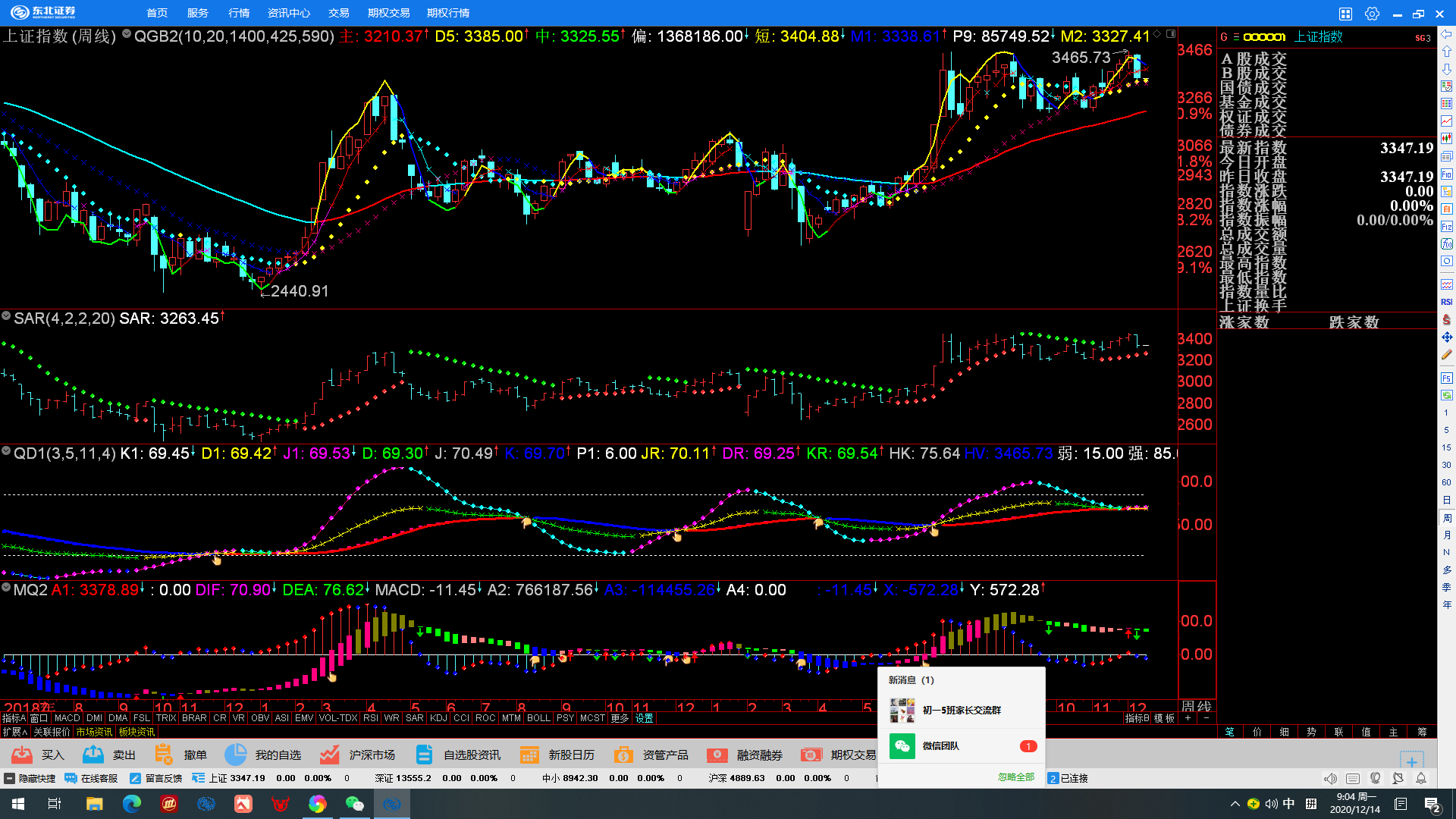Click the sound speaker icon in status bar
1456x819 pixels.
[x=1330, y=779]
